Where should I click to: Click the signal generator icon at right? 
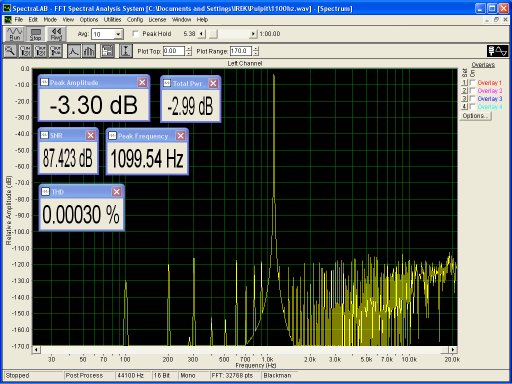point(497,51)
